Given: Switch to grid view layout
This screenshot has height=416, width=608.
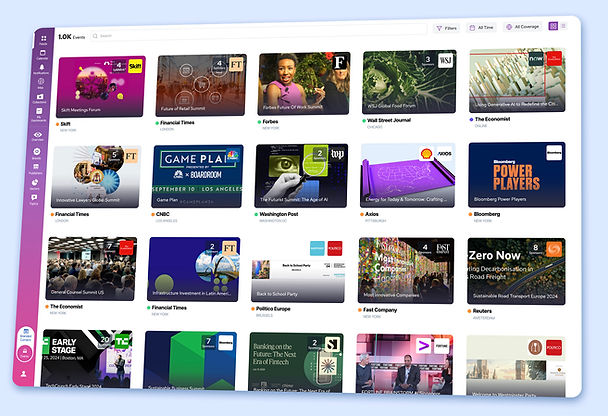Looking at the screenshot, I should tap(553, 26).
